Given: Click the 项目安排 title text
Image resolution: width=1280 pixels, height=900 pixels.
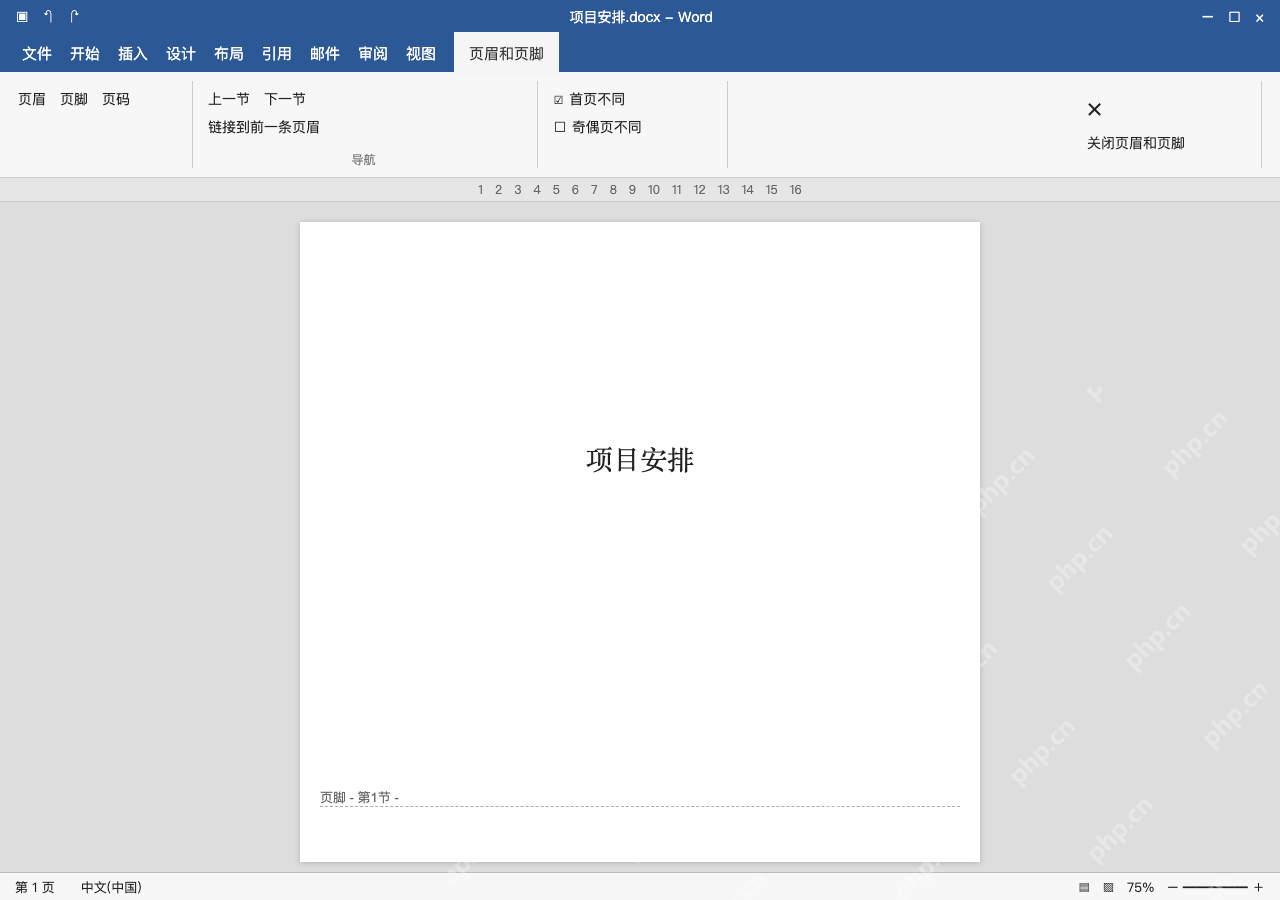Looking at the screenshot, I should coord(640,460).
